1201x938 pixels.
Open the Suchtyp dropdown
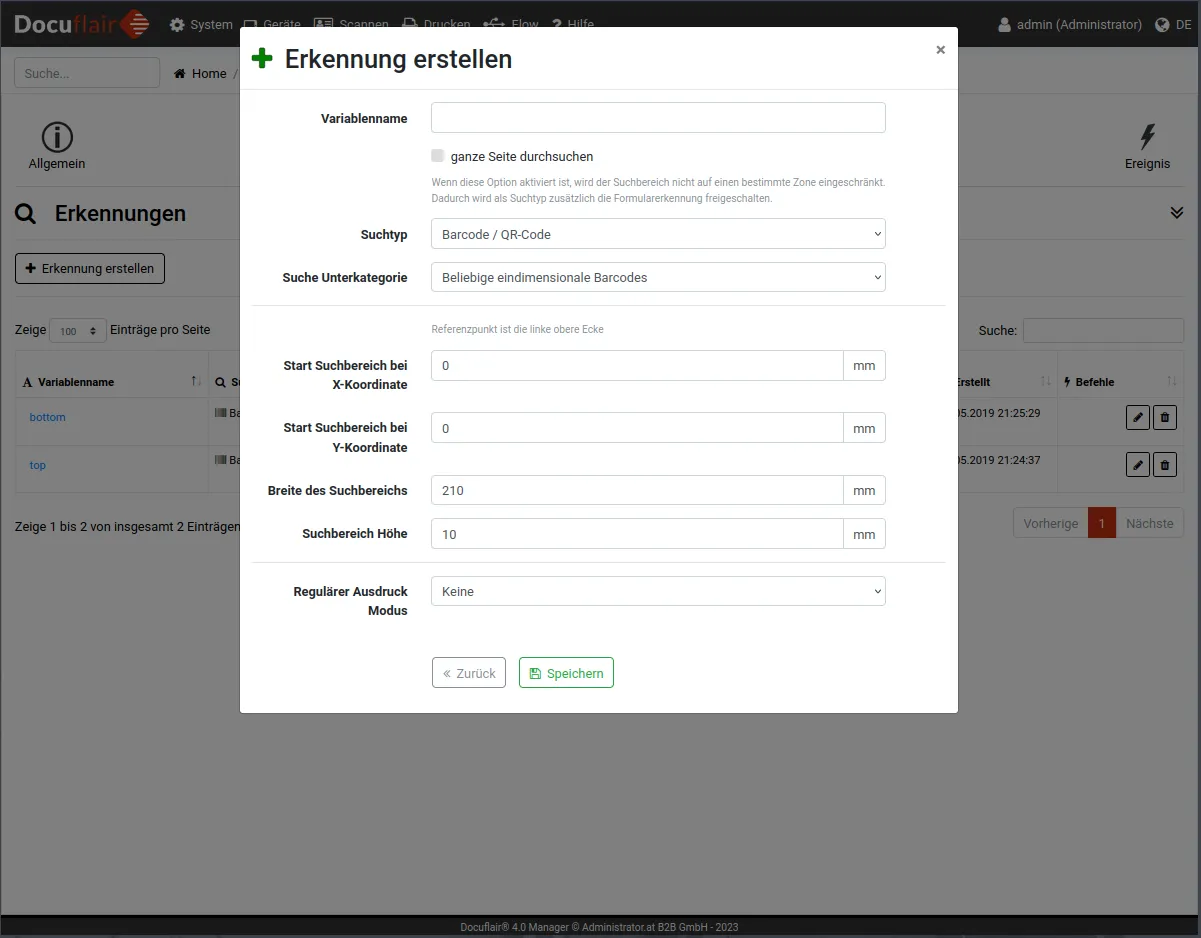coord(658,234)
